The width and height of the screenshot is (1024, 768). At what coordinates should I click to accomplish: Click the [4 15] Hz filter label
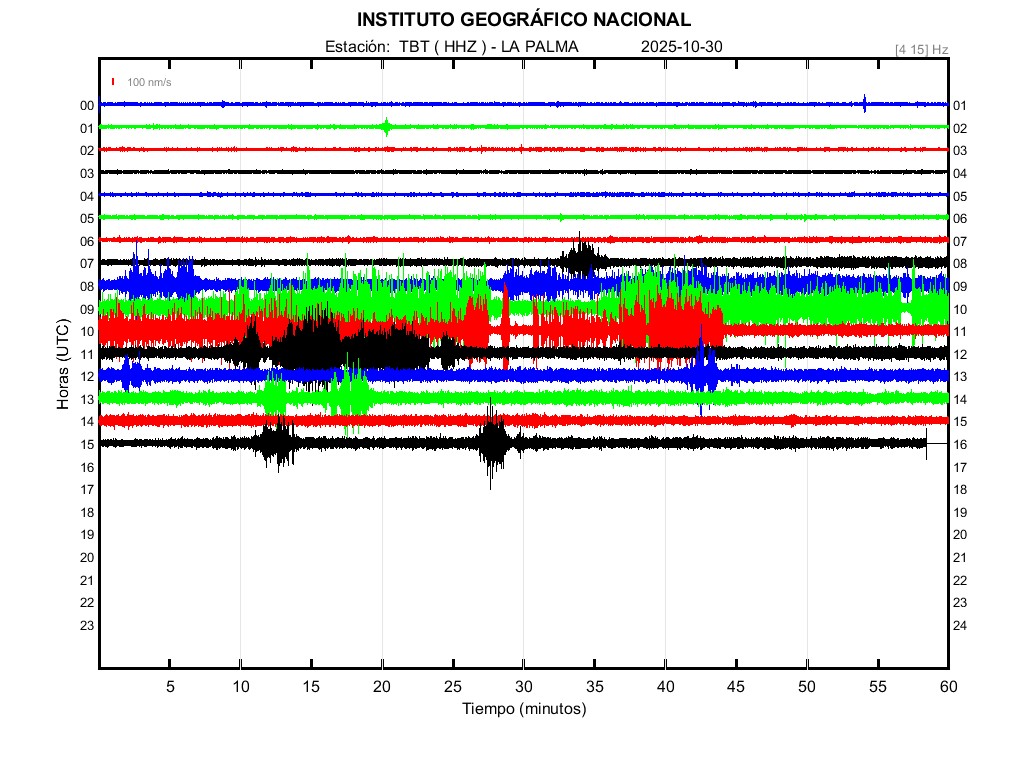click(x=921, y=48)
